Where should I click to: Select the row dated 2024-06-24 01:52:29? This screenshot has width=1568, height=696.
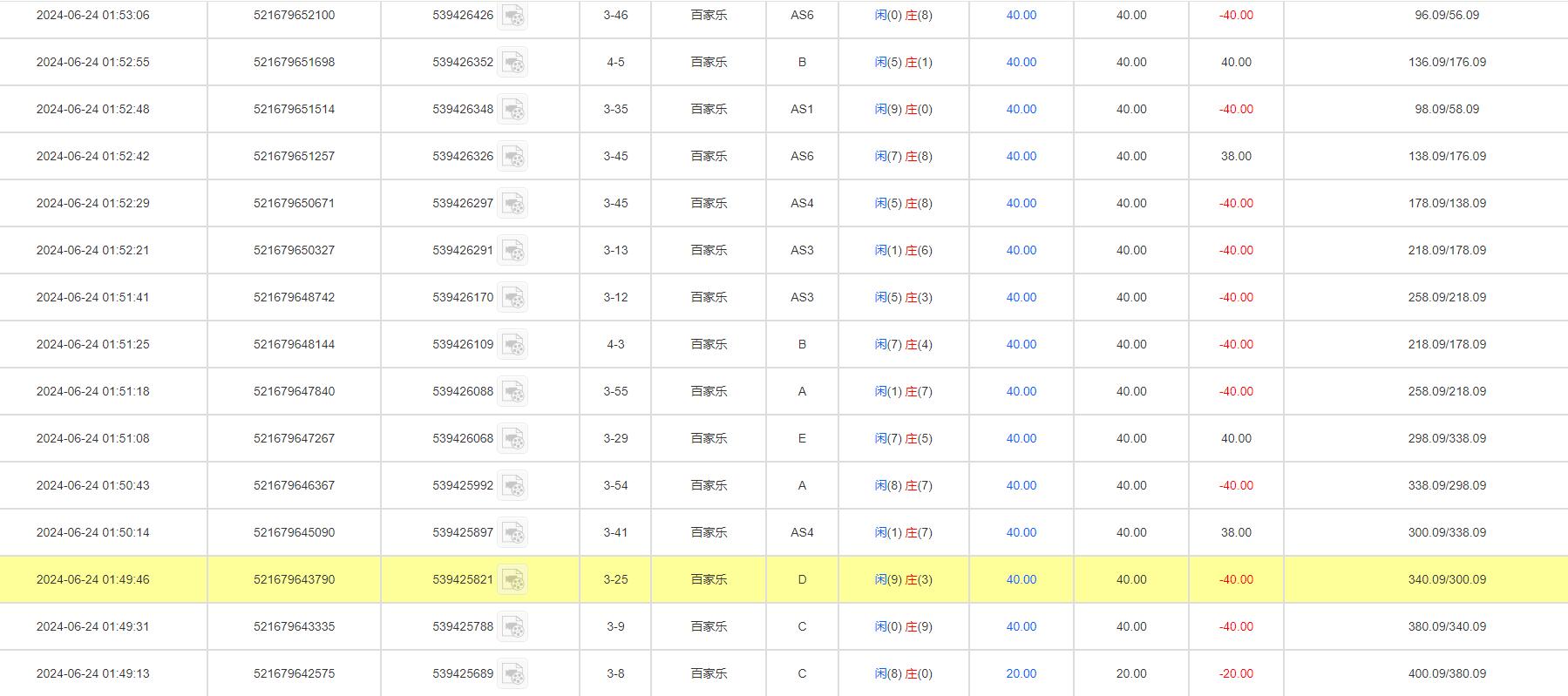pos(92,203)
